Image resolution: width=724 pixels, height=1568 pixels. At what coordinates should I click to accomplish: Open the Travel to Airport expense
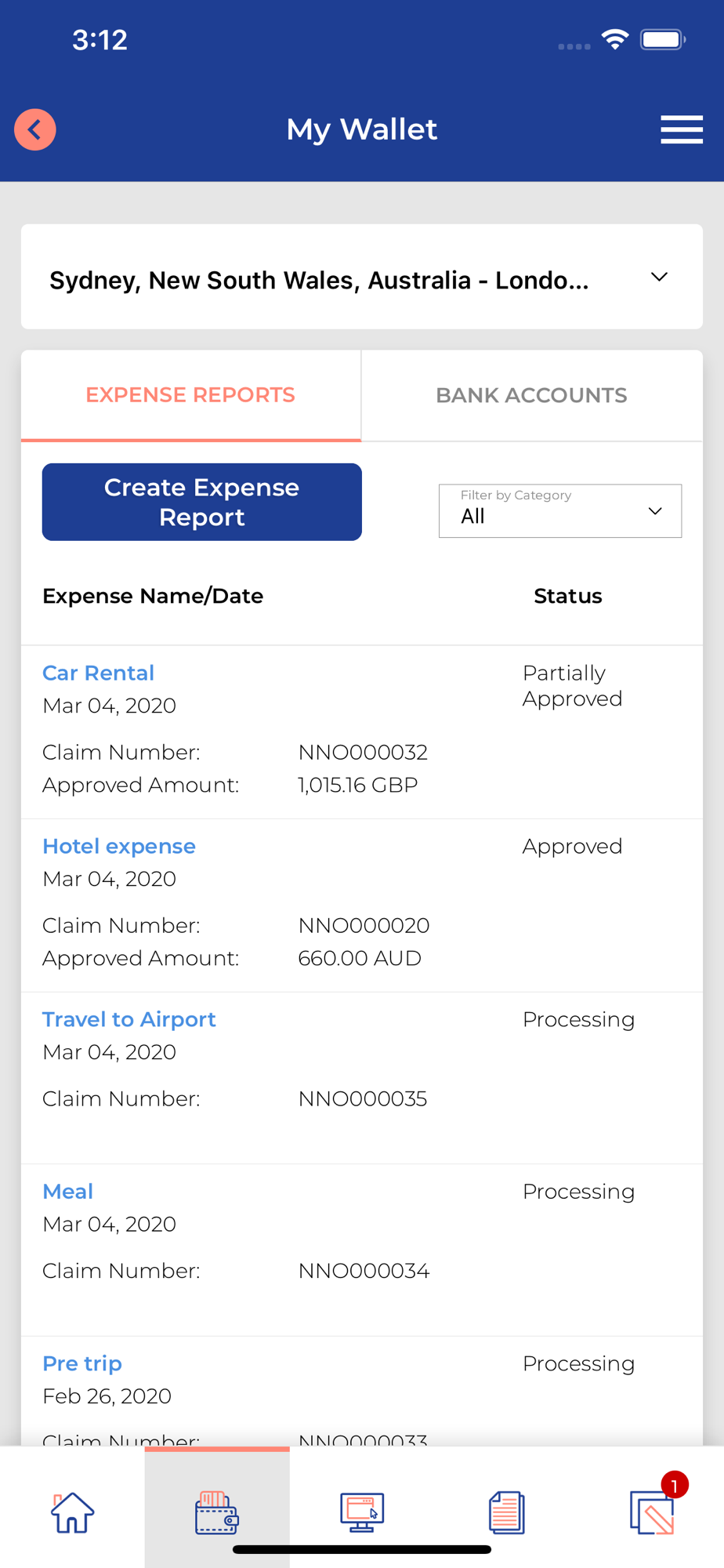pos(129,1019)
